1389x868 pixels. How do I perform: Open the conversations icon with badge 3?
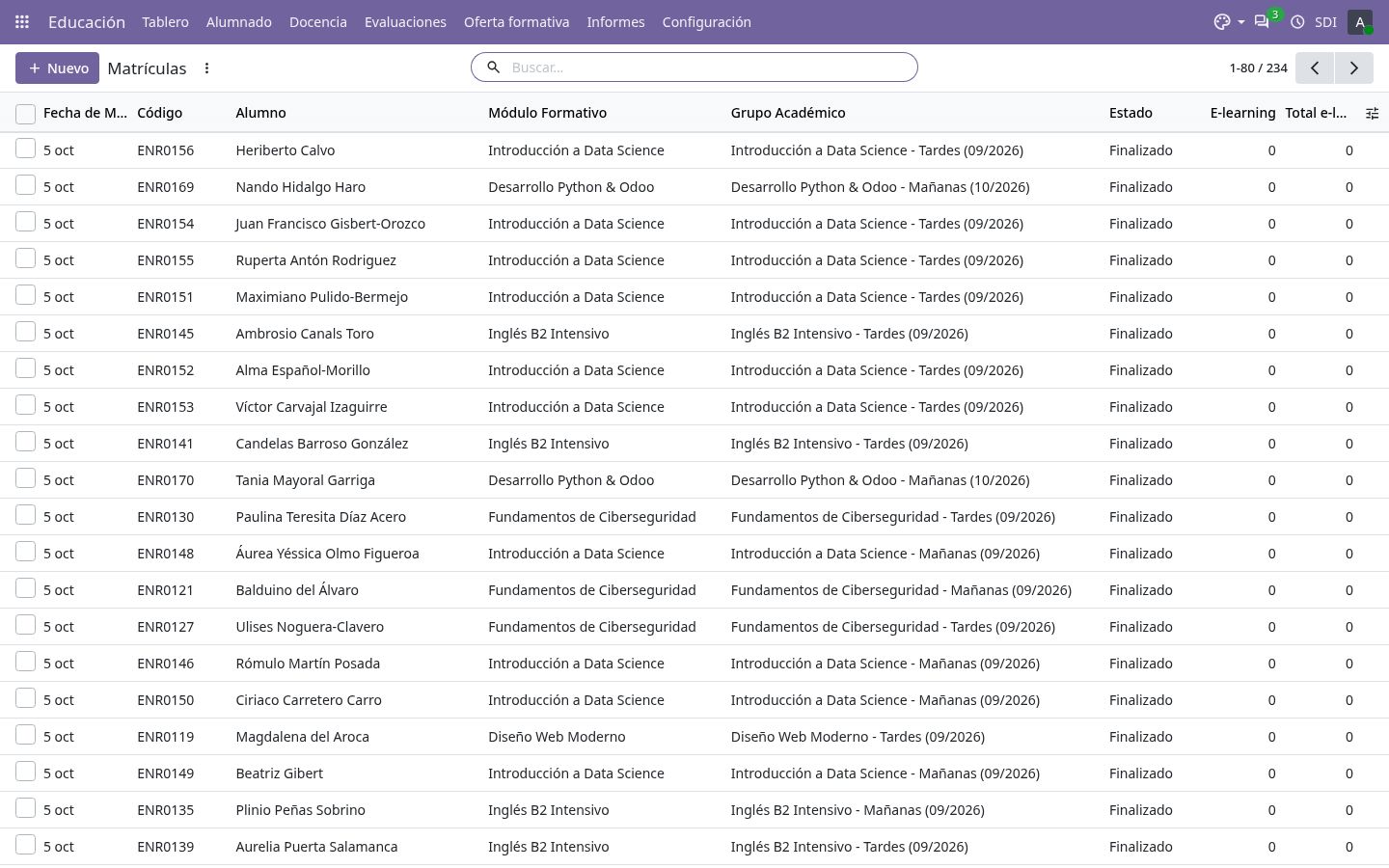pyautogui.click(x=1262, y=21)
